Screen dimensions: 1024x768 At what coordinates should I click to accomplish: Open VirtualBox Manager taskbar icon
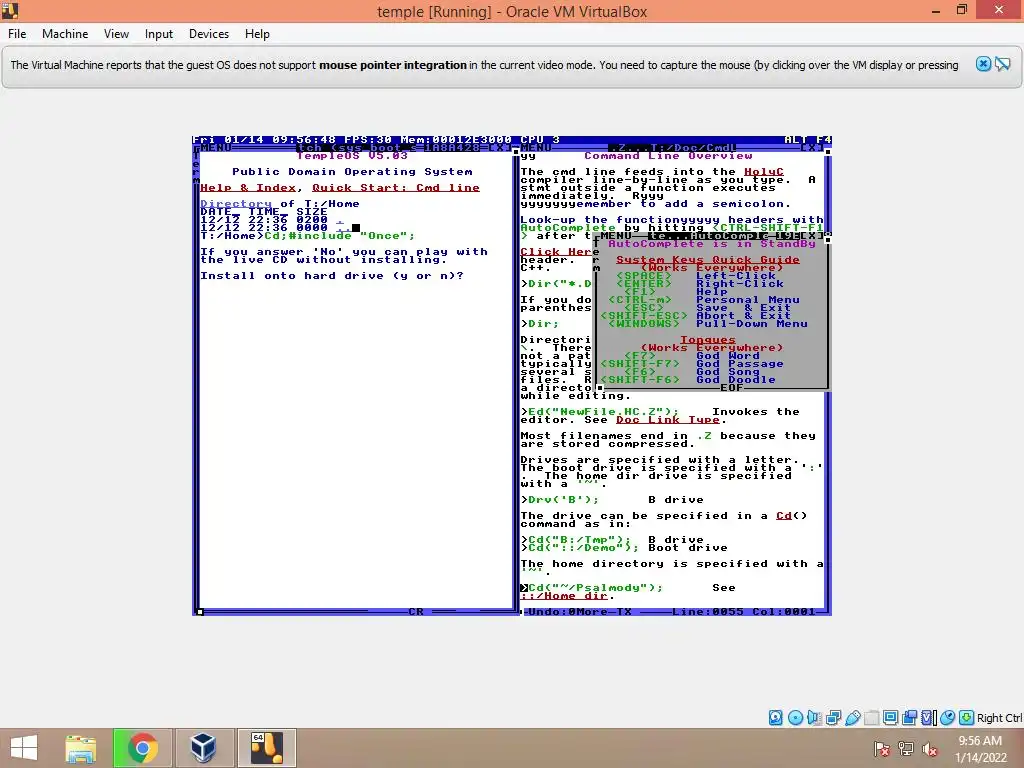click(x=202, y=748)
